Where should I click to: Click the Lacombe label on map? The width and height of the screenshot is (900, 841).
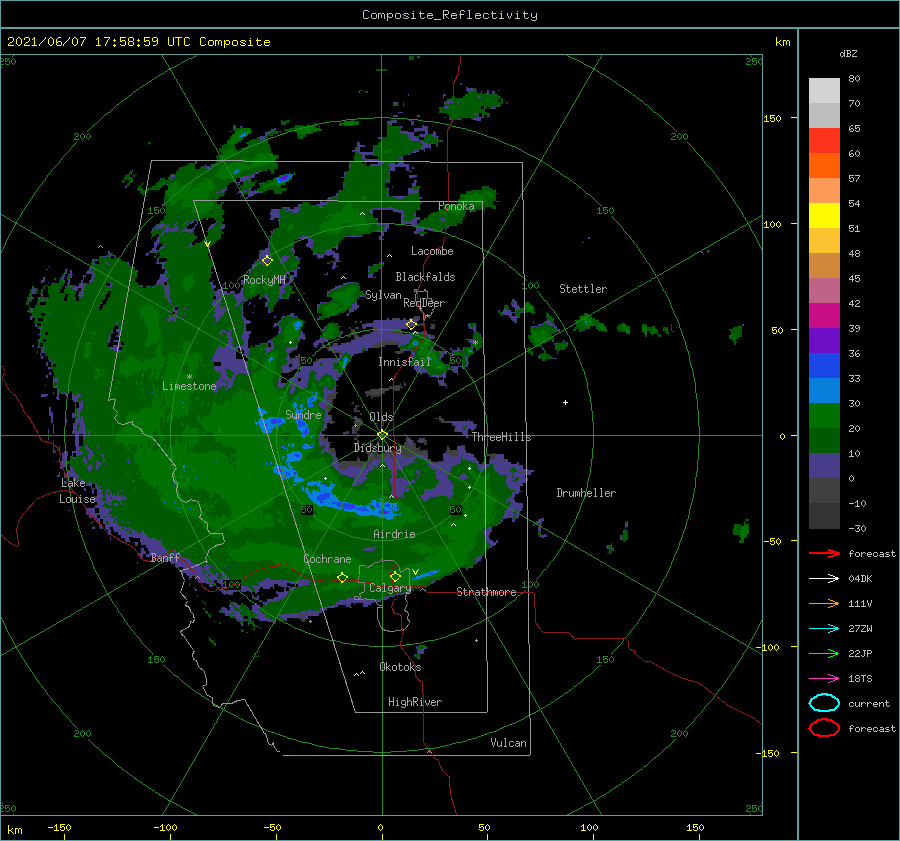tap(432, 251)
